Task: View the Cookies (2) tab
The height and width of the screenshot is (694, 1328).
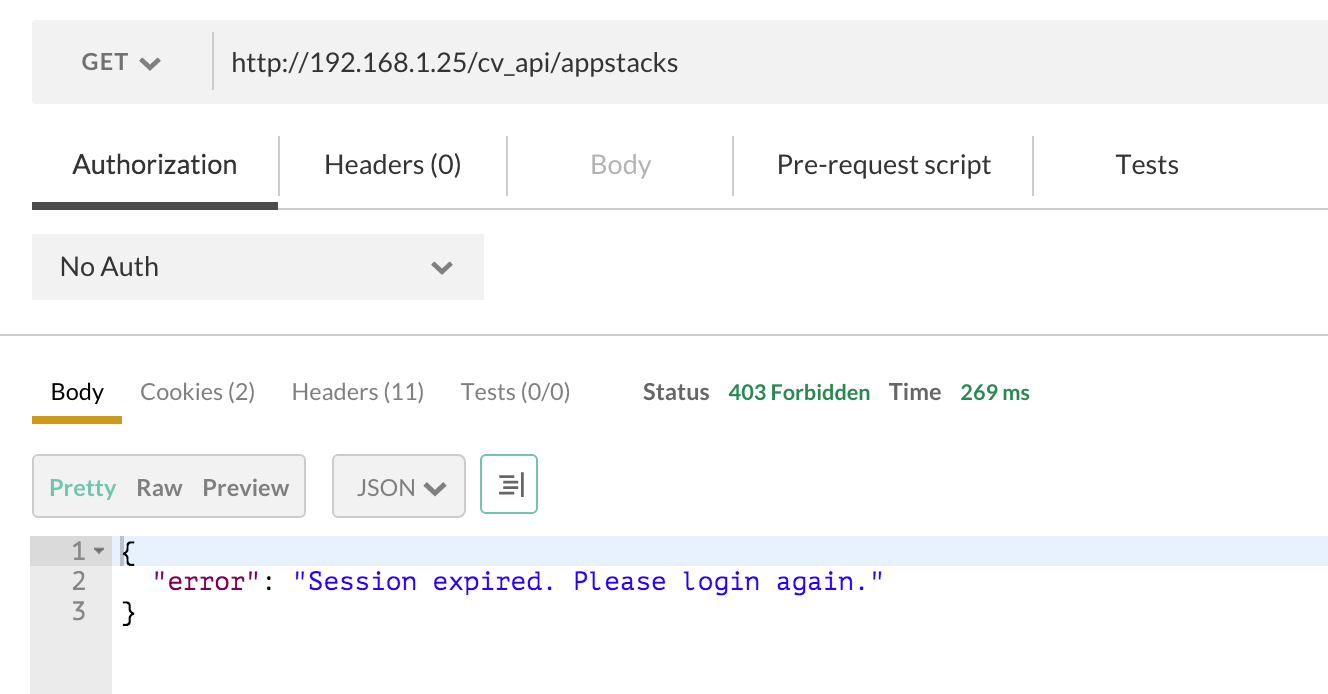Action: click(197, 392)
